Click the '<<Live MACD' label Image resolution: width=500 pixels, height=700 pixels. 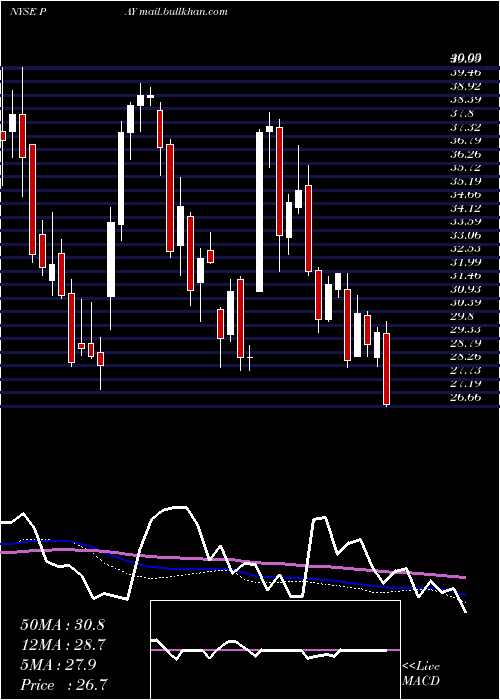(421, 674)
